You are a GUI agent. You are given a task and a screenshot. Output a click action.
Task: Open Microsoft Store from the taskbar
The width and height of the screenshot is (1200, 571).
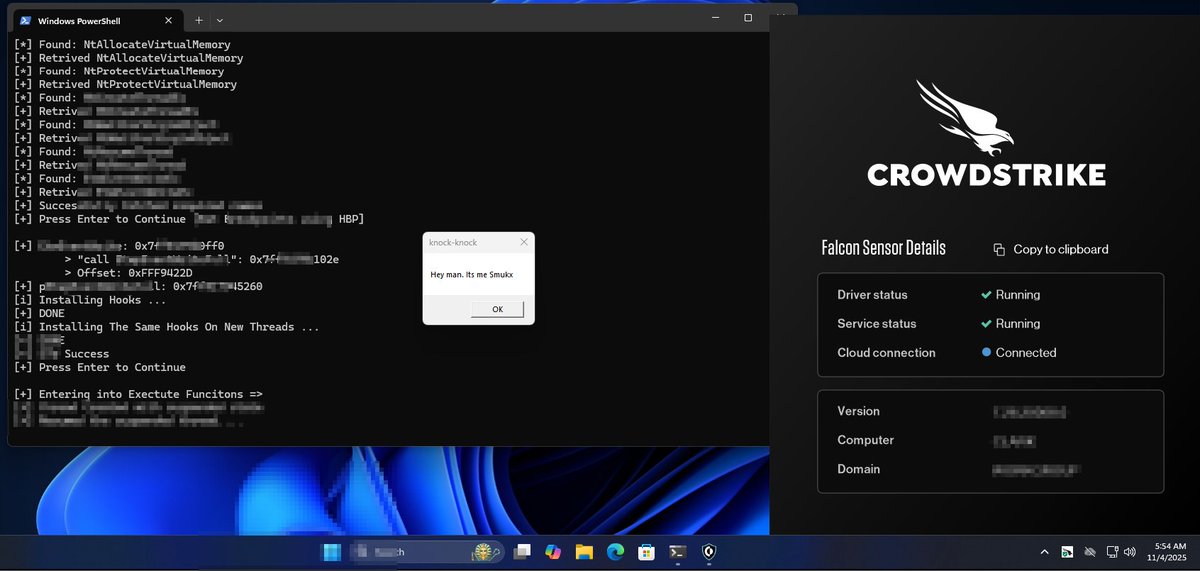(x=646, y=551)
